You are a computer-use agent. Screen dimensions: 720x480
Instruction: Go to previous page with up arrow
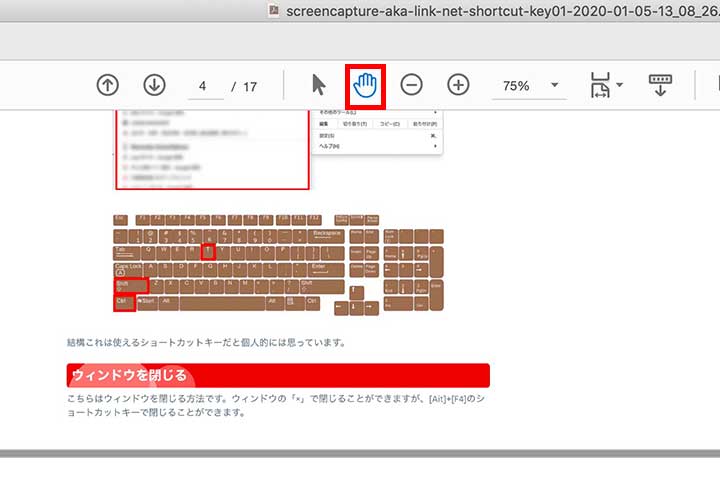pyautogui.click(x=107, y=85)
